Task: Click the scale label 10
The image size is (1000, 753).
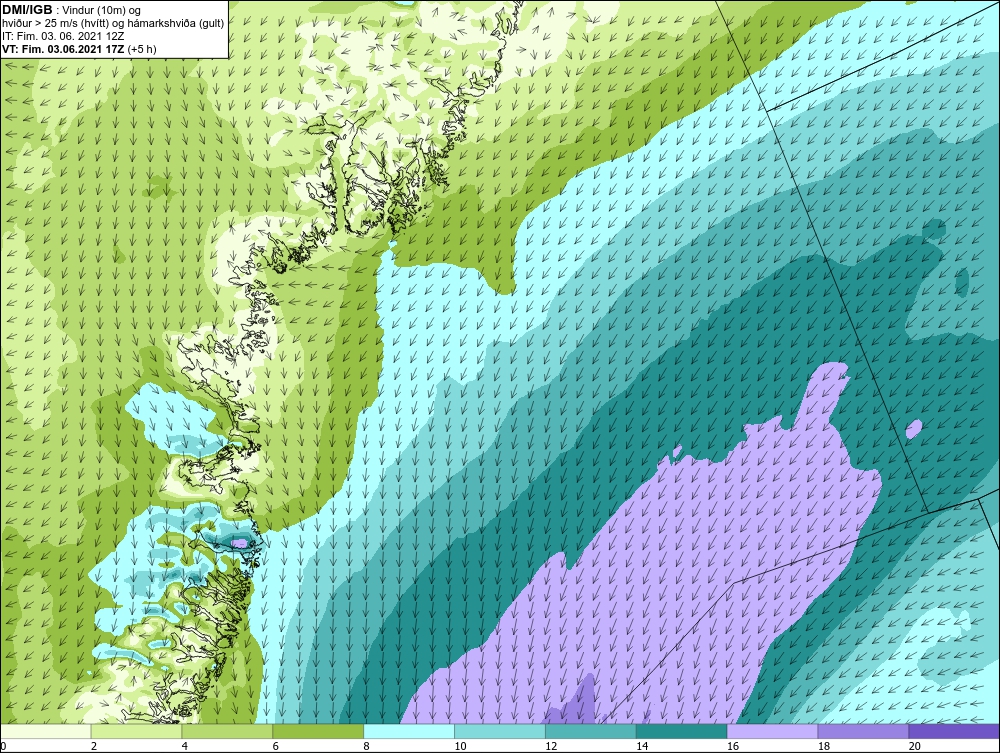Action: pos(460,746)
